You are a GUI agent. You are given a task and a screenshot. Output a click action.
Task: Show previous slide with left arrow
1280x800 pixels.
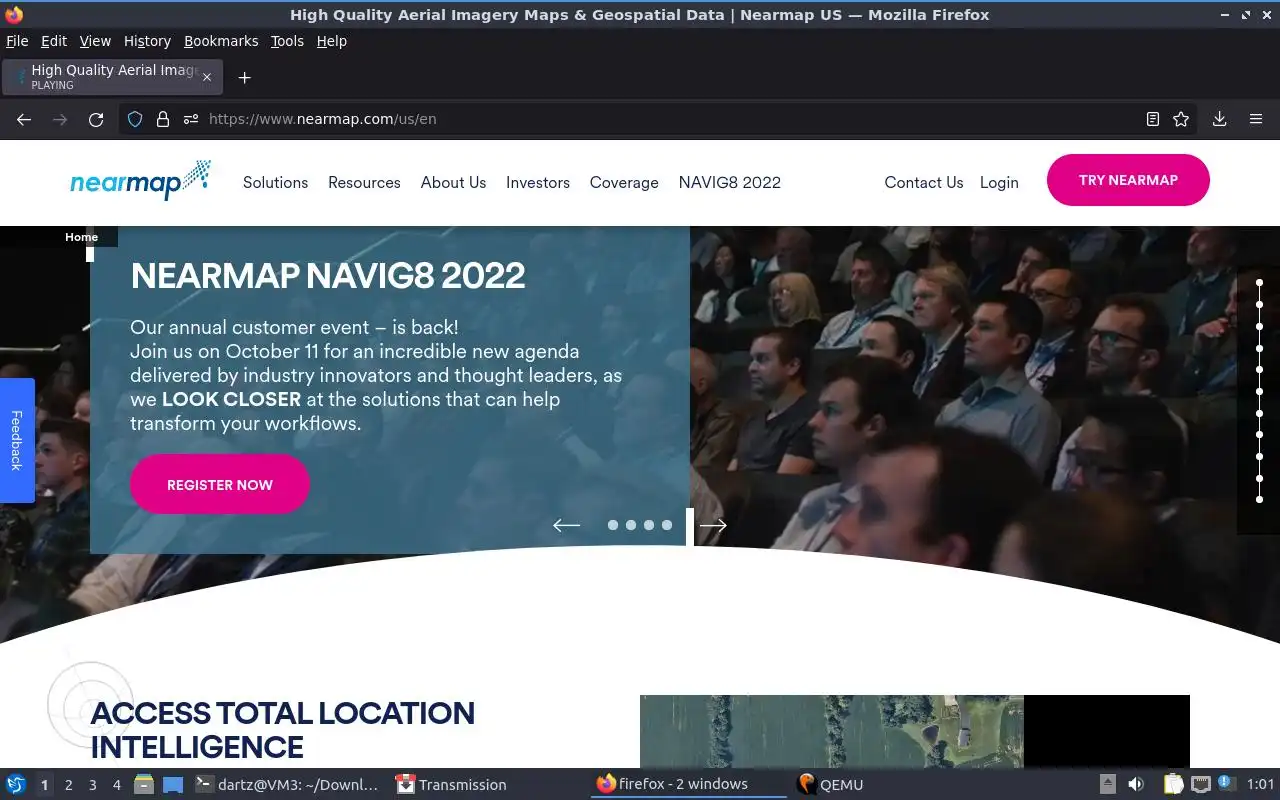(566, 525)
